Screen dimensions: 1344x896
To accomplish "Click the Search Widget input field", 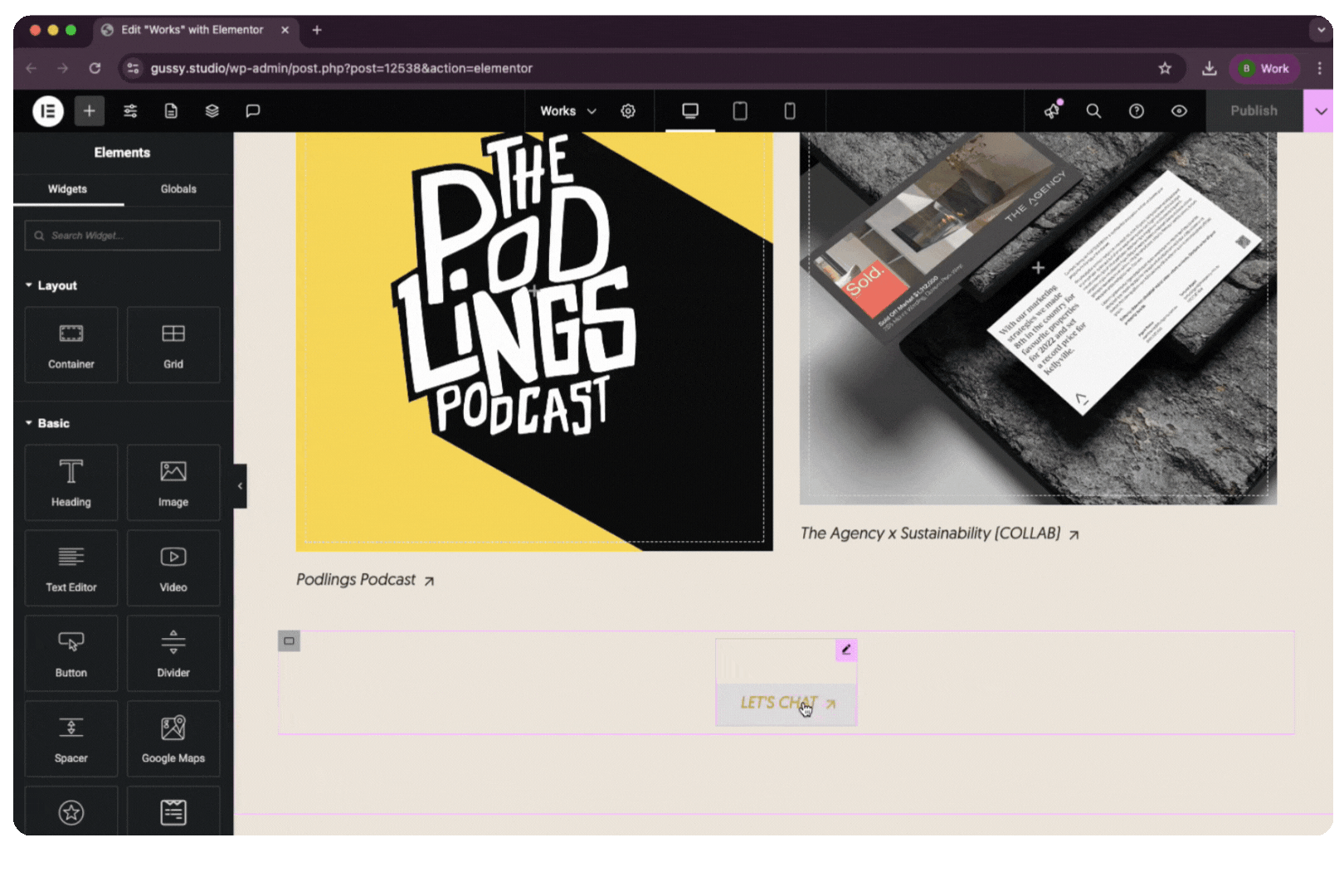I will click(x=123, y=236).
